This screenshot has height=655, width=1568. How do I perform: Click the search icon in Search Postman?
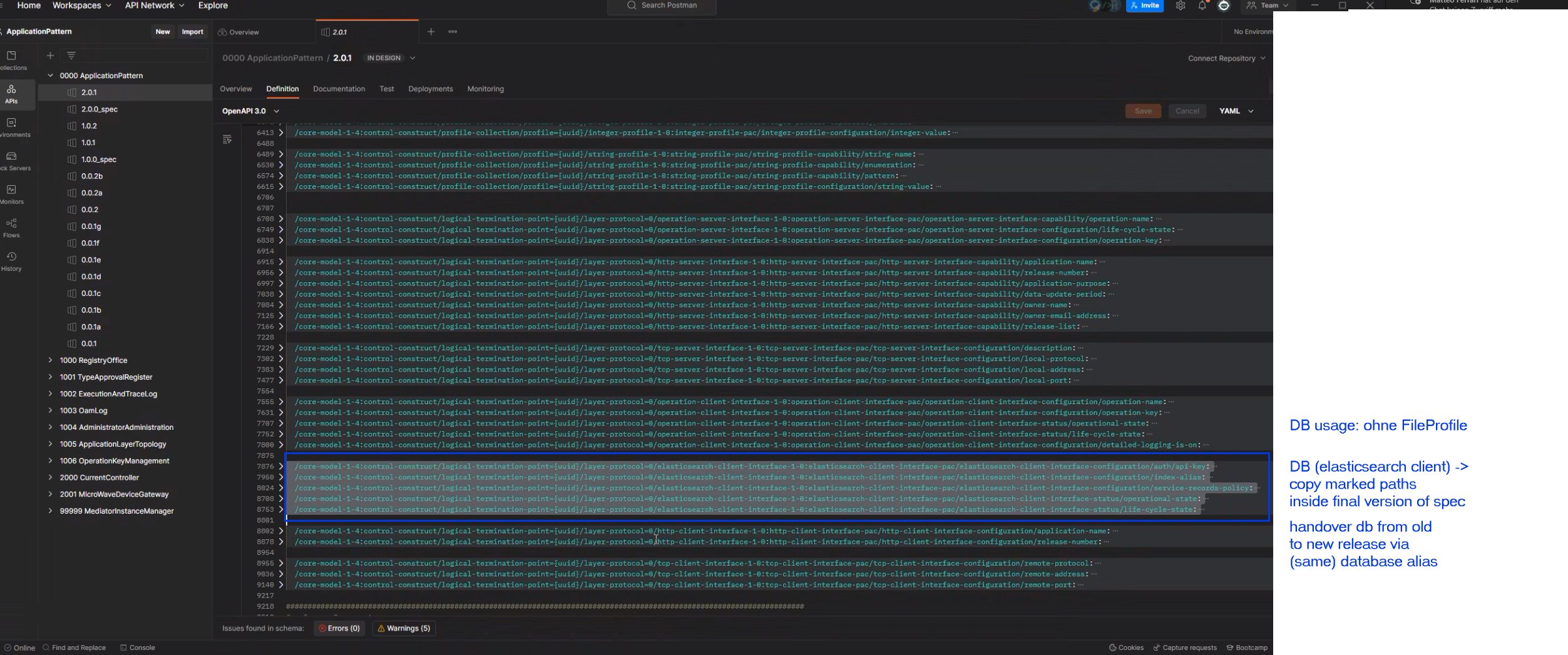(632, 5)
